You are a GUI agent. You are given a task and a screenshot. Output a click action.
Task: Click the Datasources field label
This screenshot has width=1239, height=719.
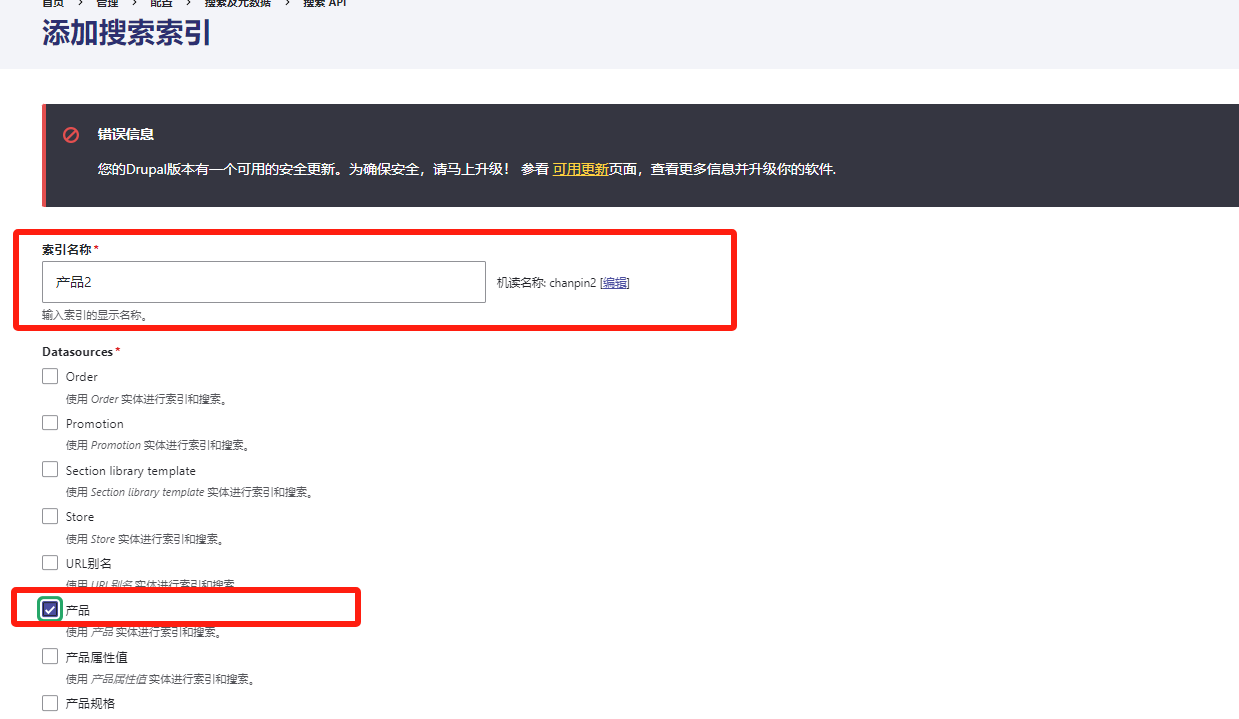(x=78, y=352)
